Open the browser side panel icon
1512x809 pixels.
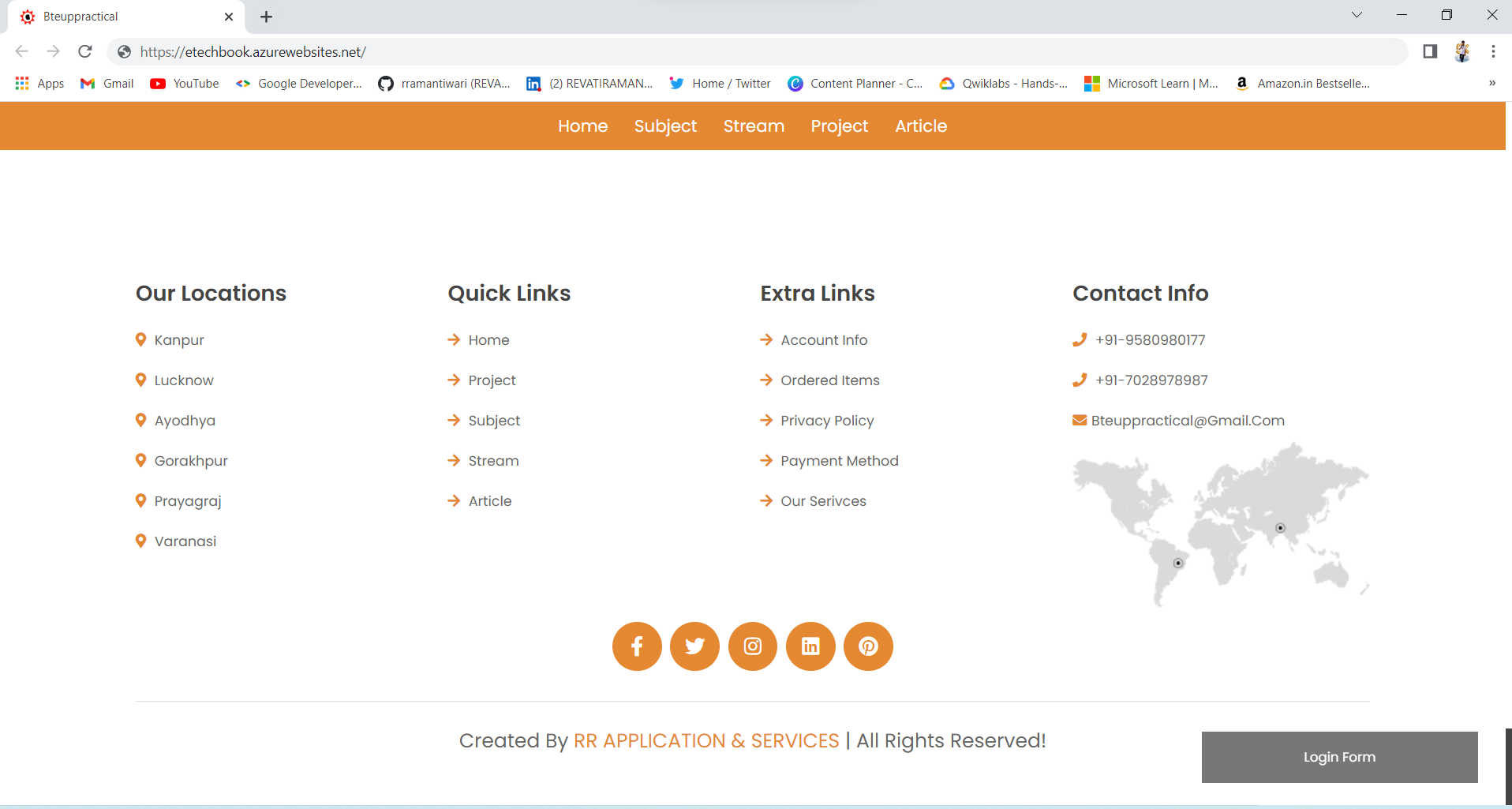(1428, 51)
